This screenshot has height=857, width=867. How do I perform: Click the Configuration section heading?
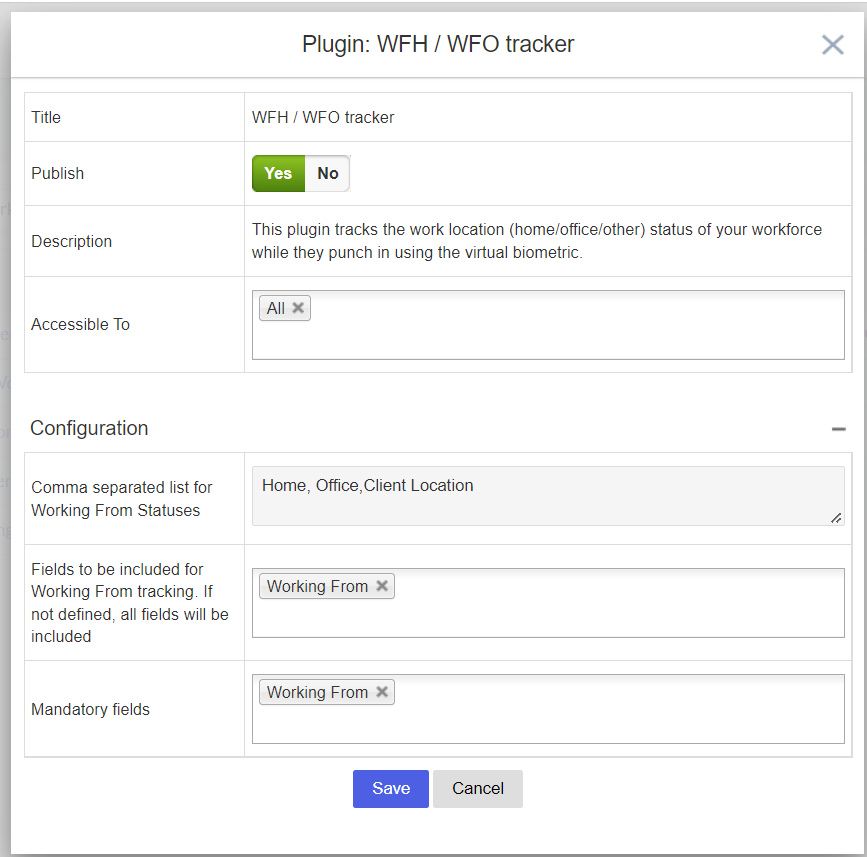(x=89, y=428)
